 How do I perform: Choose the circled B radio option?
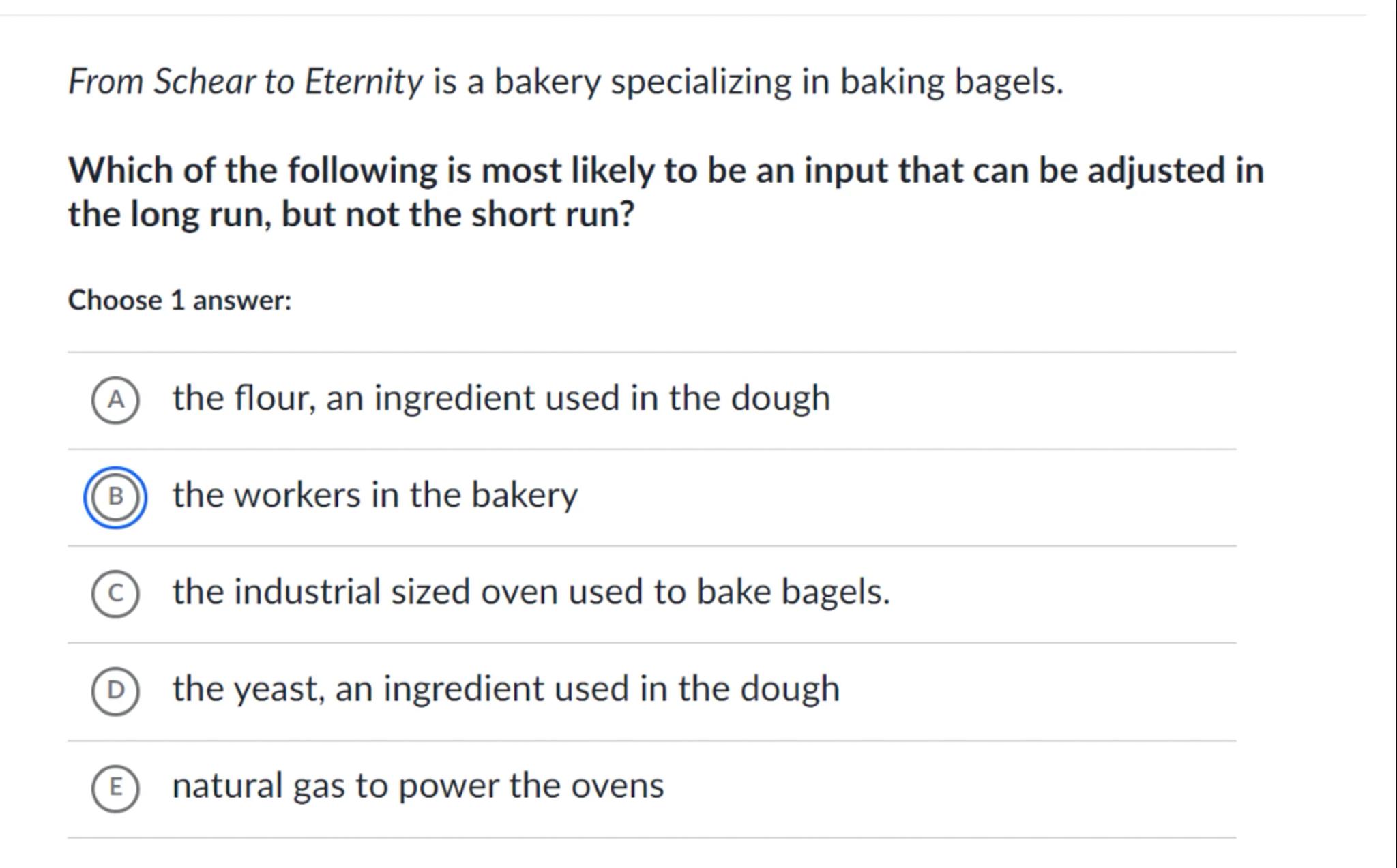(115, 496)
